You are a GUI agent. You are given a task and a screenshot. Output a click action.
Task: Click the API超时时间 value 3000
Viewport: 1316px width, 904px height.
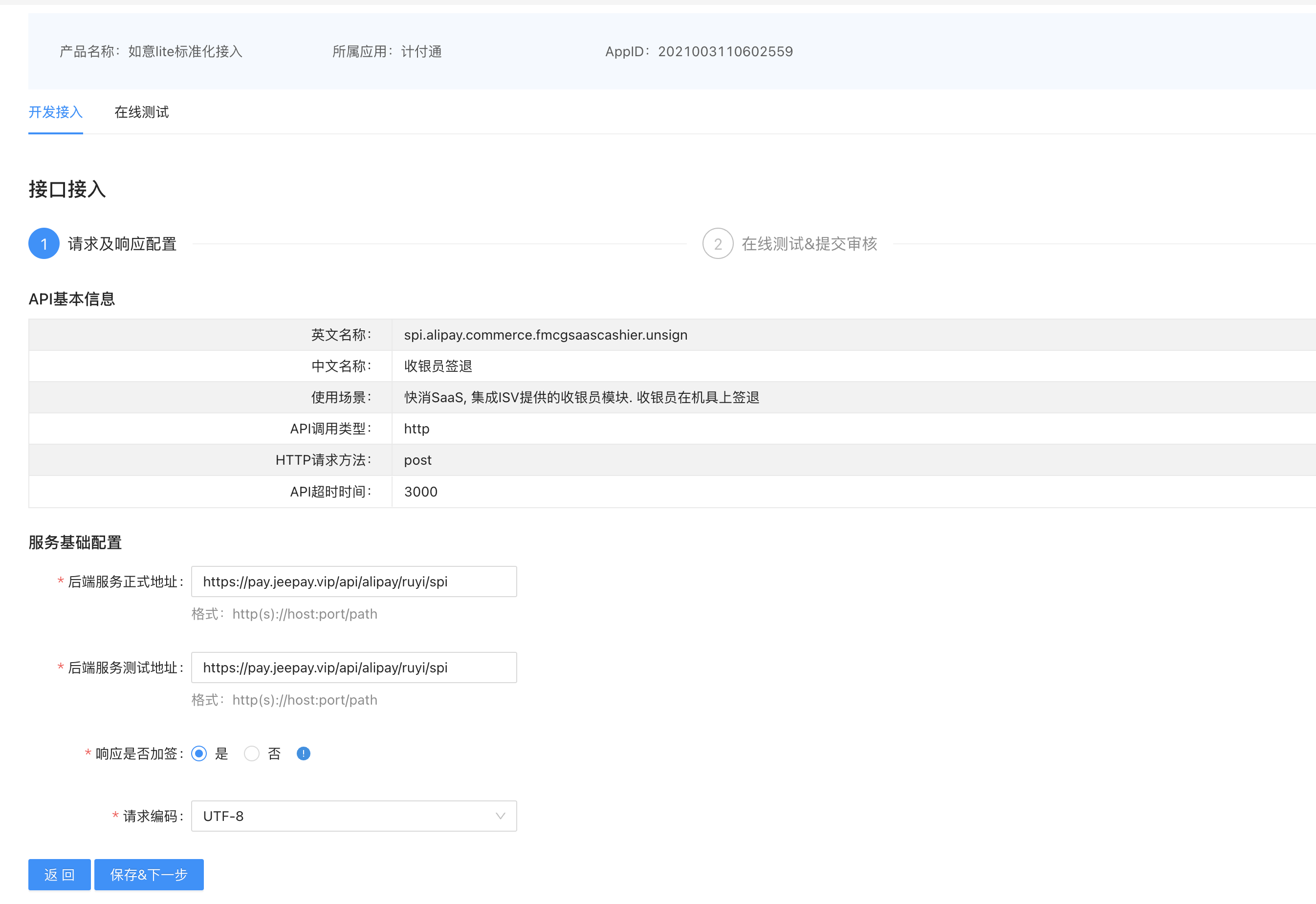(420, 492)
